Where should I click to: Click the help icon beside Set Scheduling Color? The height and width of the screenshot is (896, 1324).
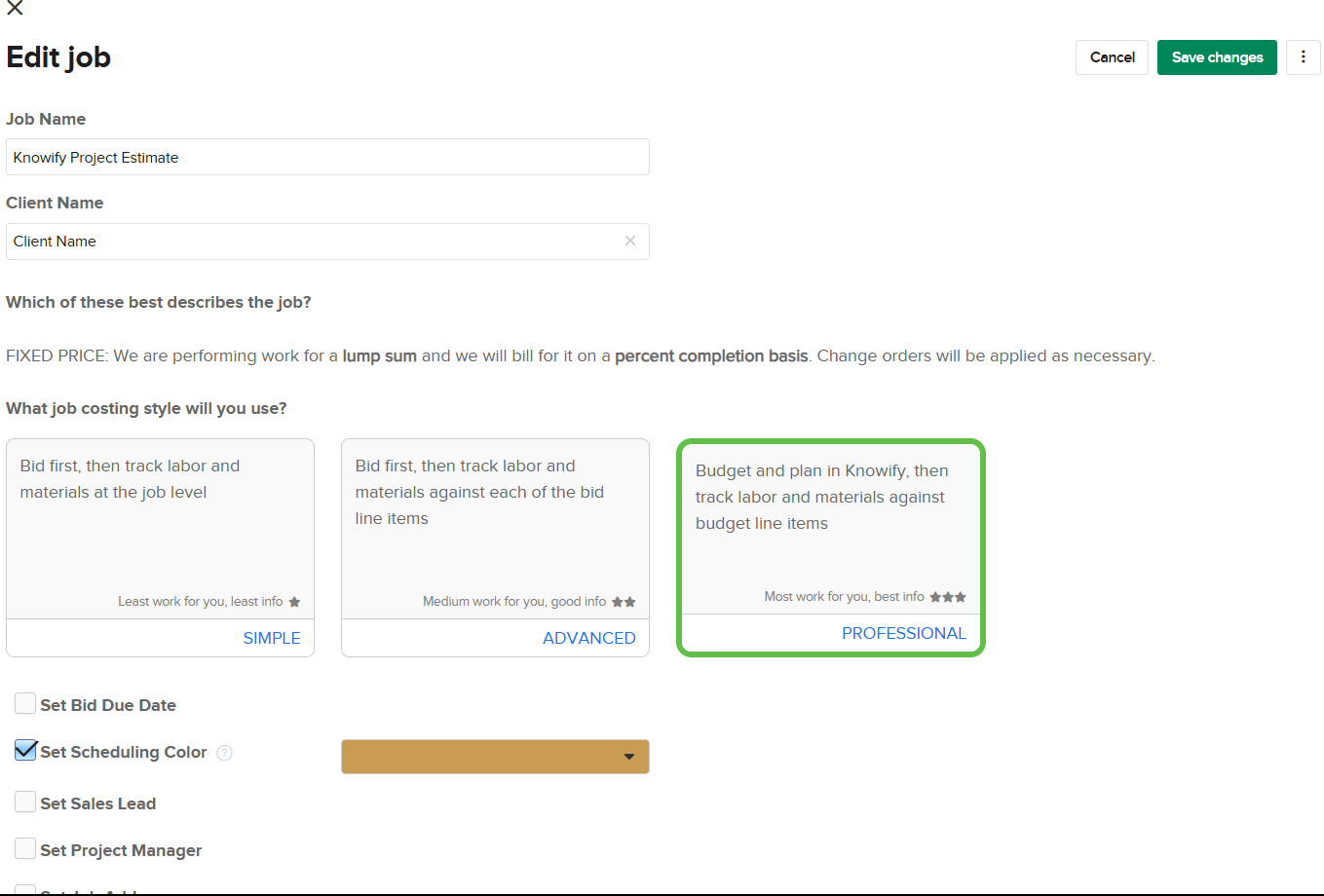224,753
